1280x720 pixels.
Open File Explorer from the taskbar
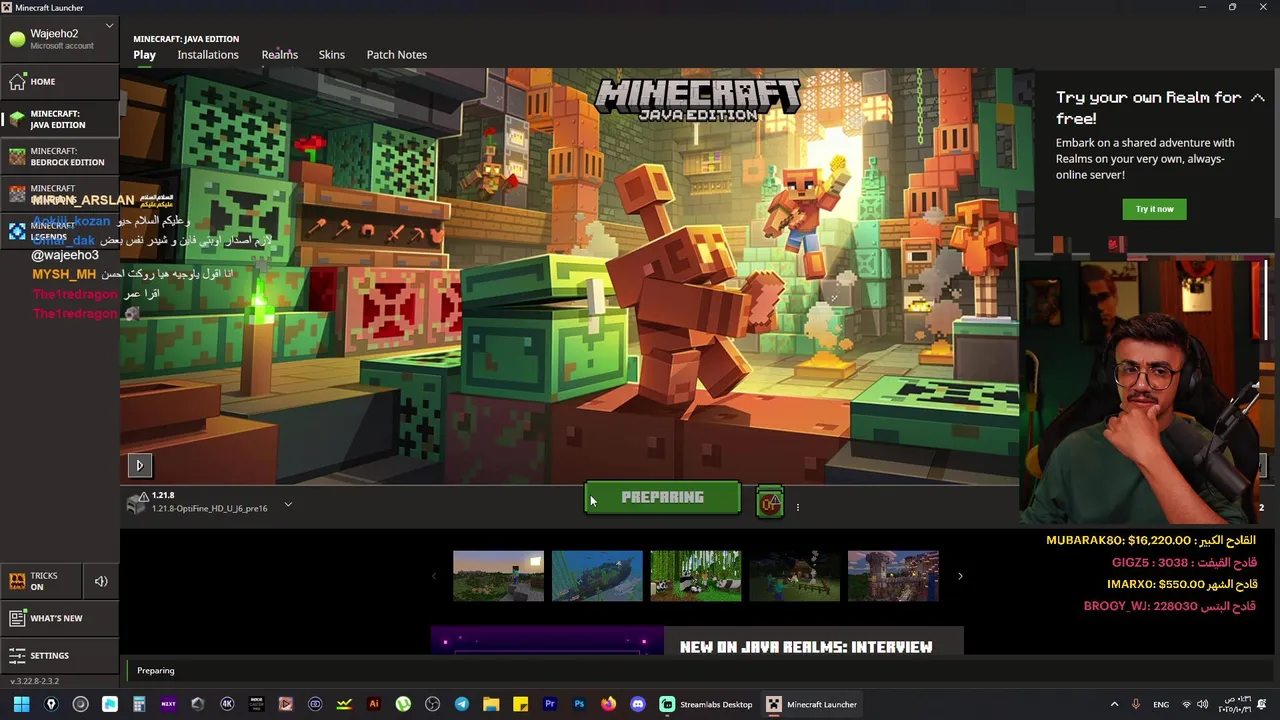click(x=491, y=704)
